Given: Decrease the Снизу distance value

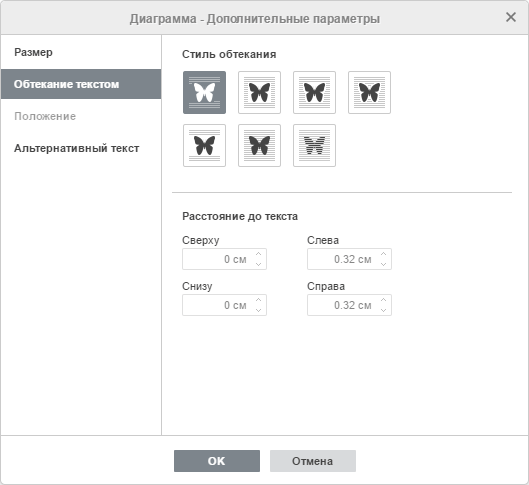Looking at the screenshot, I should 258,310.
